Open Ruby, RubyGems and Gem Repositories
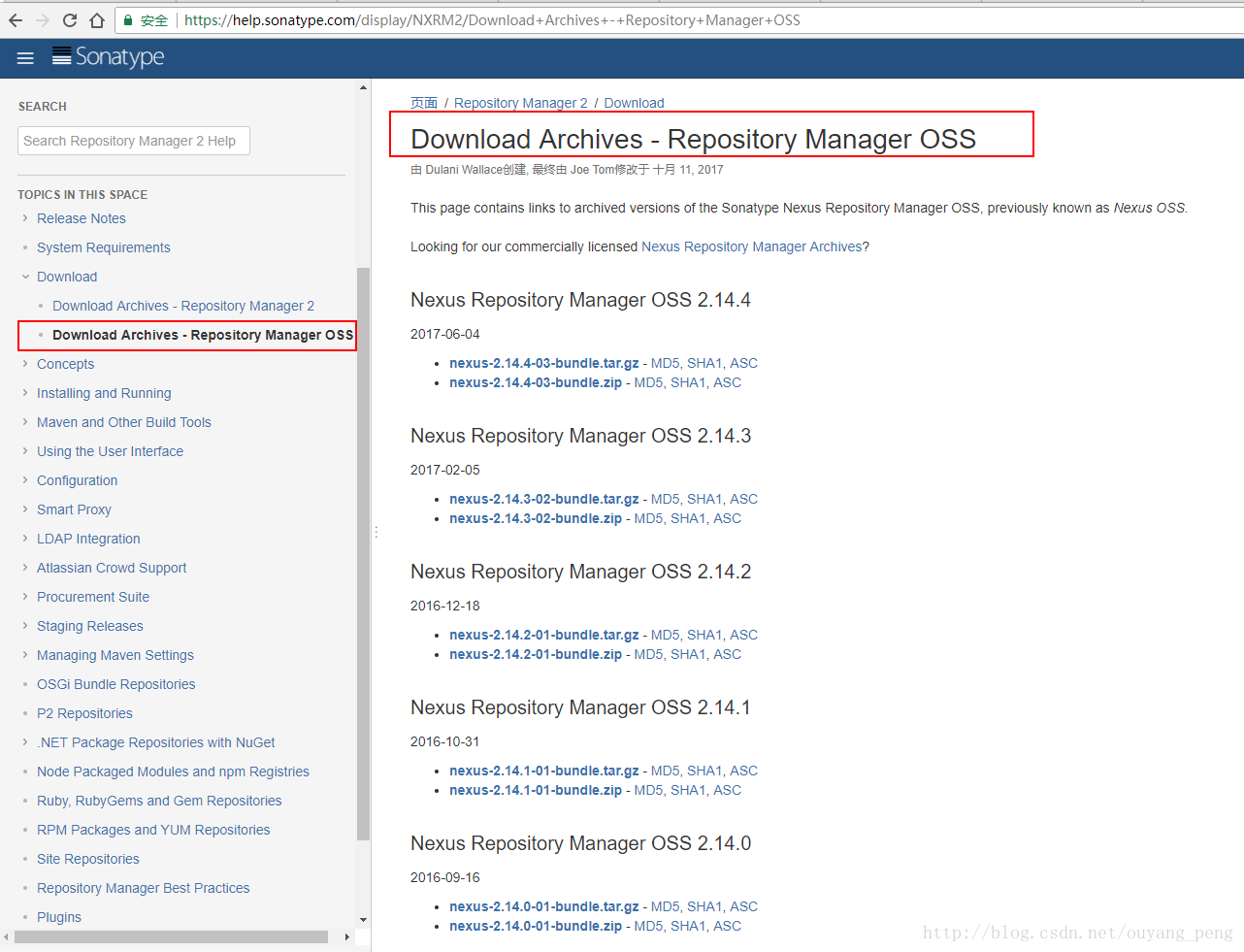Viewport: 1244px width, 952px height. coord(159,801)
